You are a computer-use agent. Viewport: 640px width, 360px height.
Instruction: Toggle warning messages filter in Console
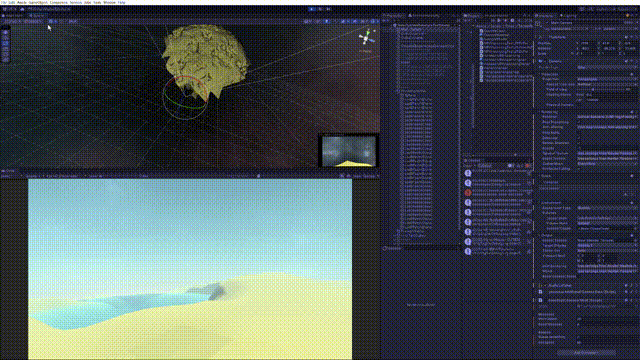coord(519,165)
